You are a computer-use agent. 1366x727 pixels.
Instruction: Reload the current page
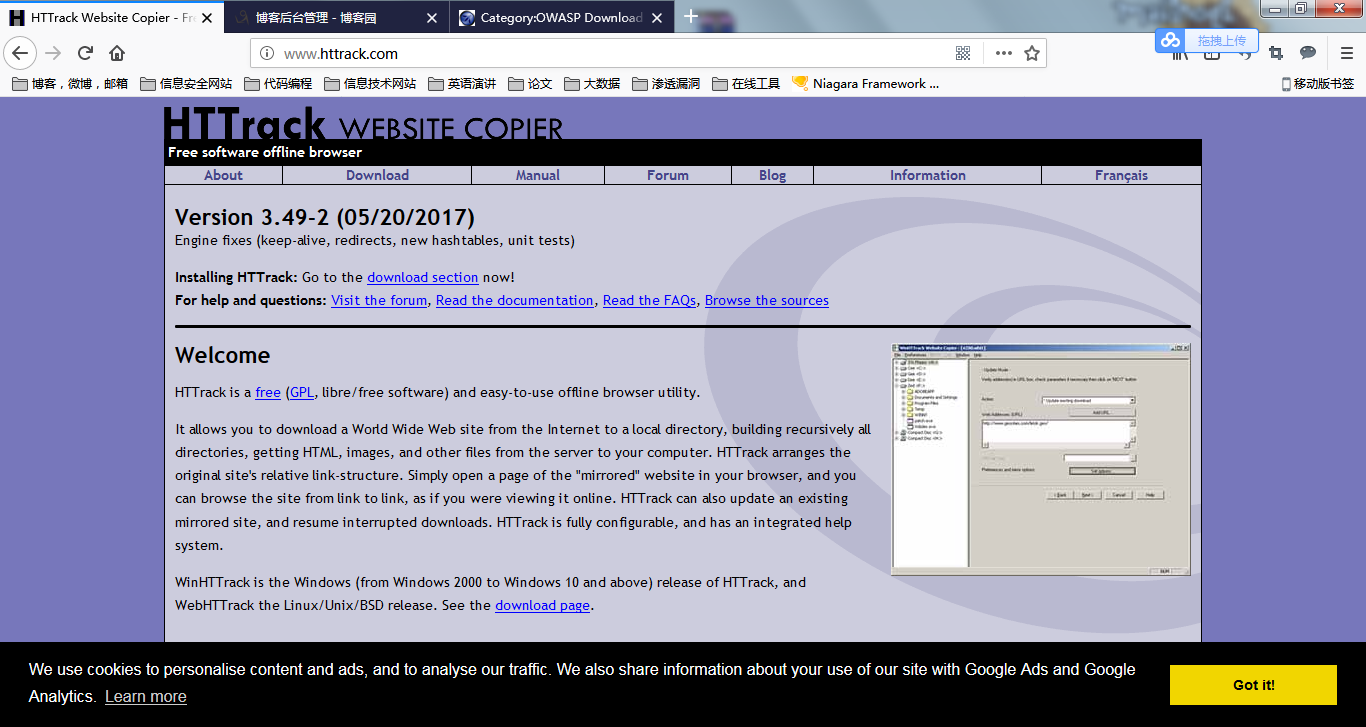click(86, 53)
